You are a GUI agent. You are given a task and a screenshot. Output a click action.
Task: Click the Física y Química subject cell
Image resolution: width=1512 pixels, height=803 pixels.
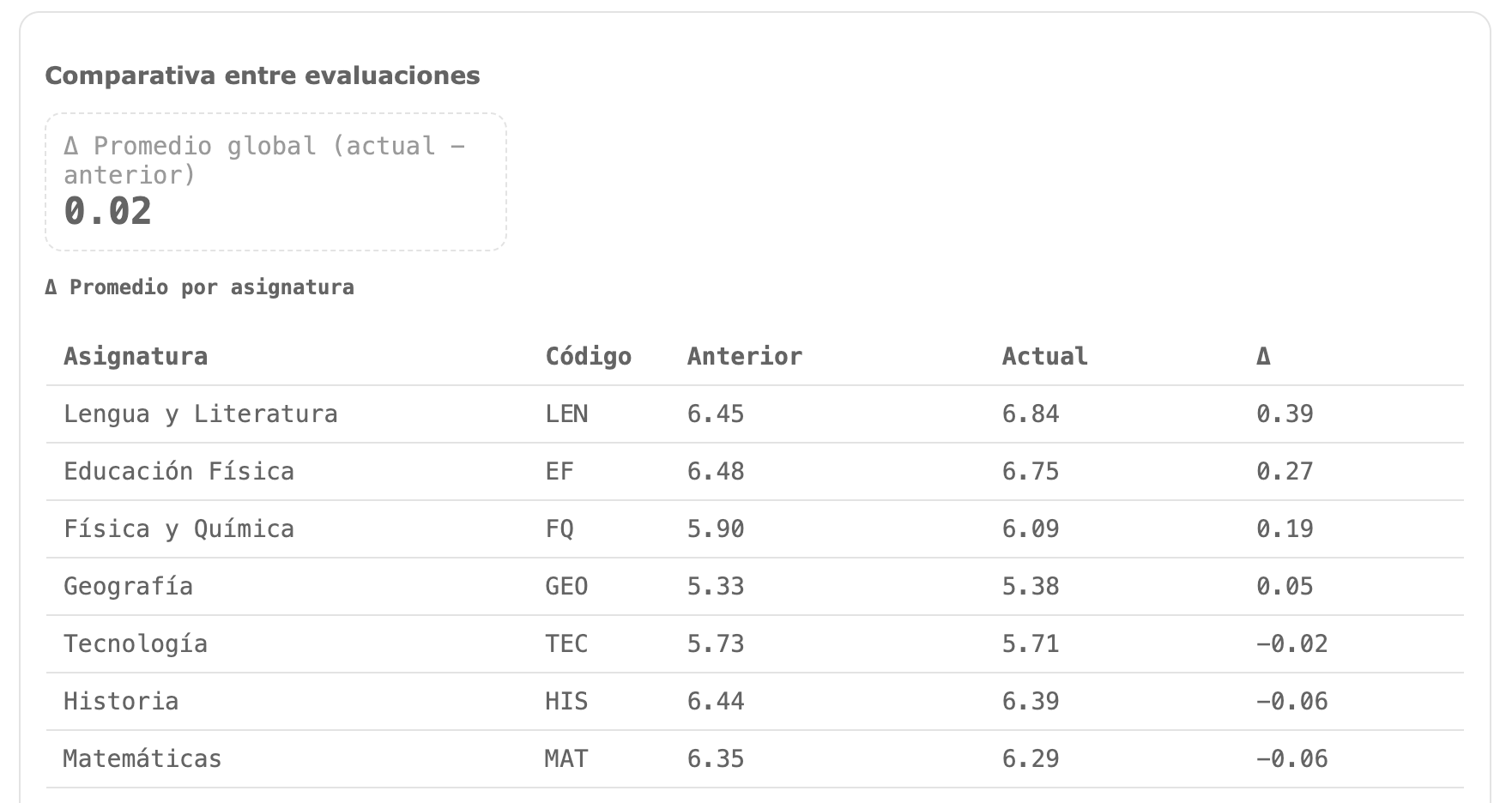point(178,528)
